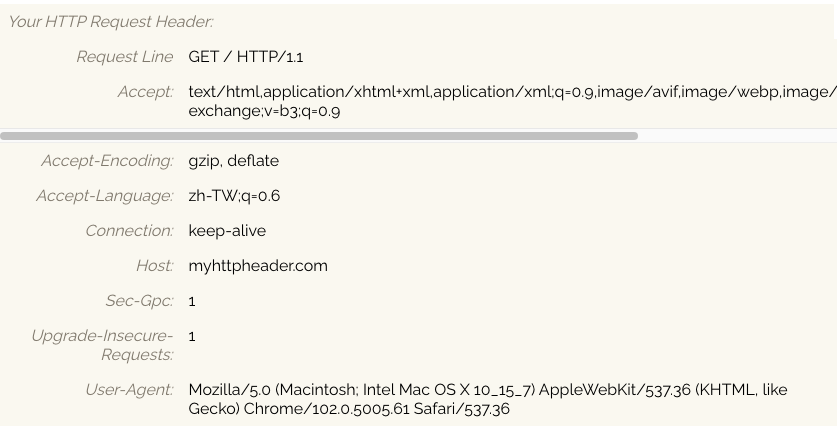The height and width of the screenshot is (432, 837).
Task: Click the 'Accept-Encoding:' label
Action: pyautogui.click(x=107, y=161)
